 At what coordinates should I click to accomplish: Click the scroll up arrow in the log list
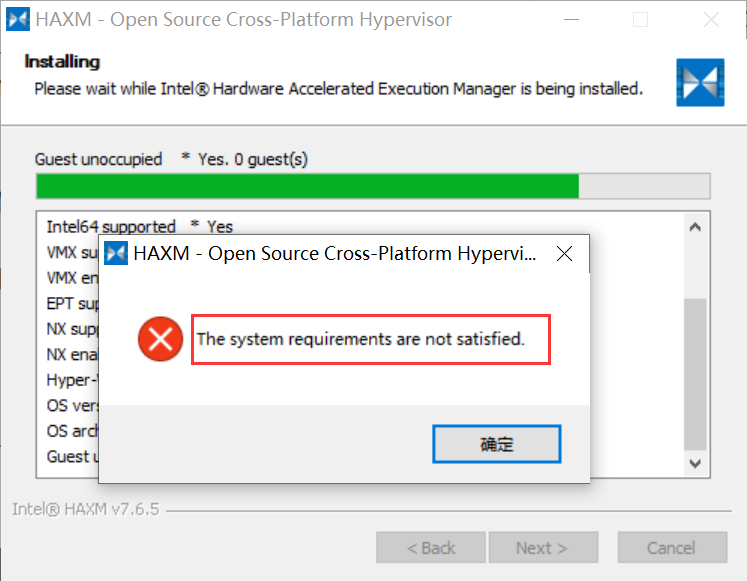pyautogui.click(x=695, y=227)
